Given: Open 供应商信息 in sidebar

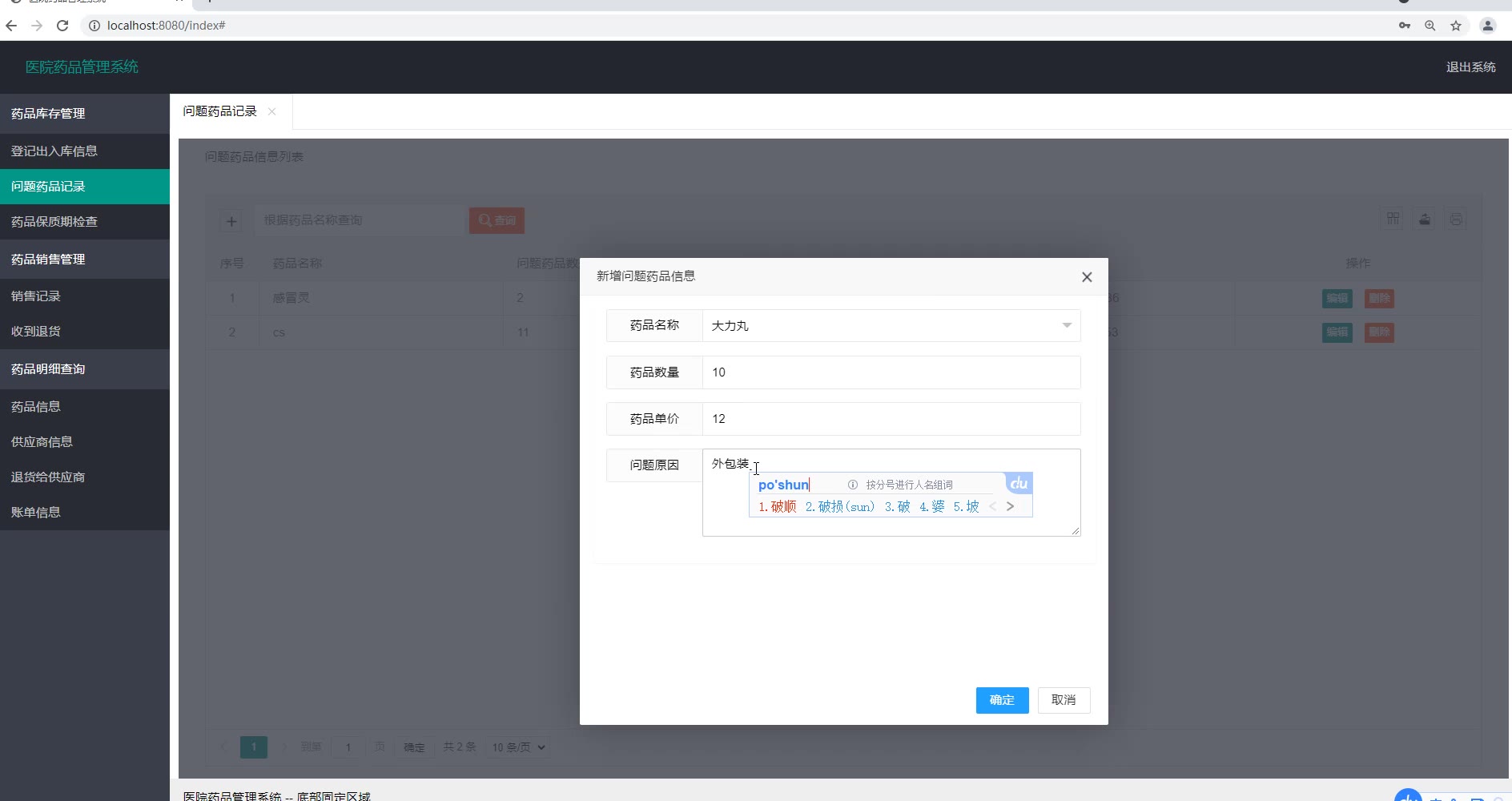Looking at the screenshot, I should [x=85, y=442].
